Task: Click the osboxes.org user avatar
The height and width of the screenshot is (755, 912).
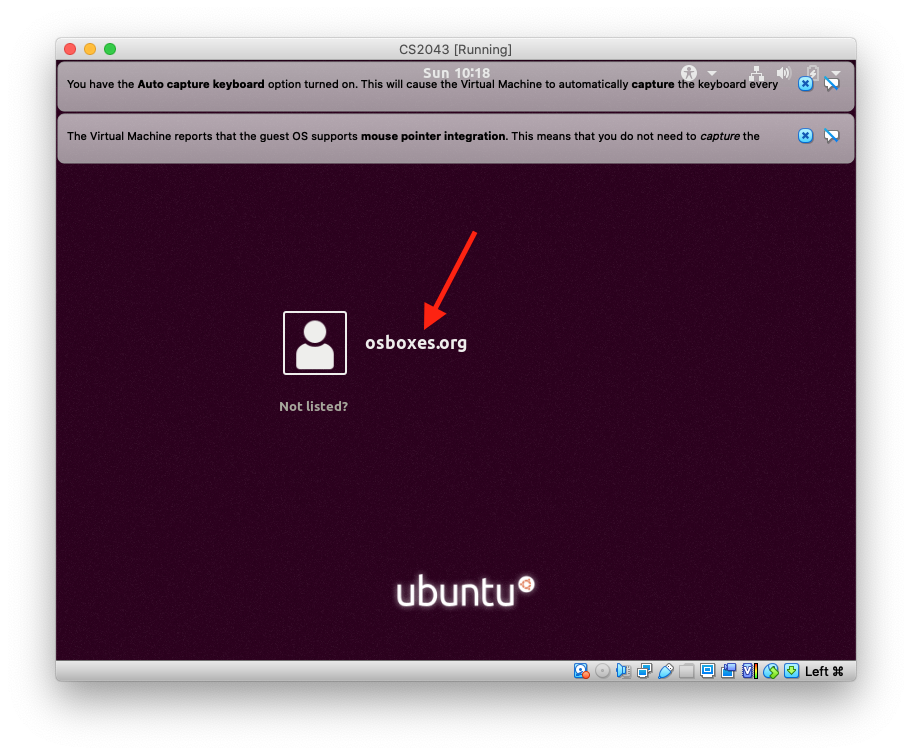Action: coord(315,343)
